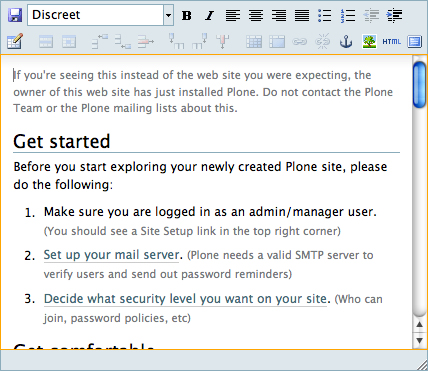Click the style dropdown arrow button
428x371 pixels.
pos(169,15)
